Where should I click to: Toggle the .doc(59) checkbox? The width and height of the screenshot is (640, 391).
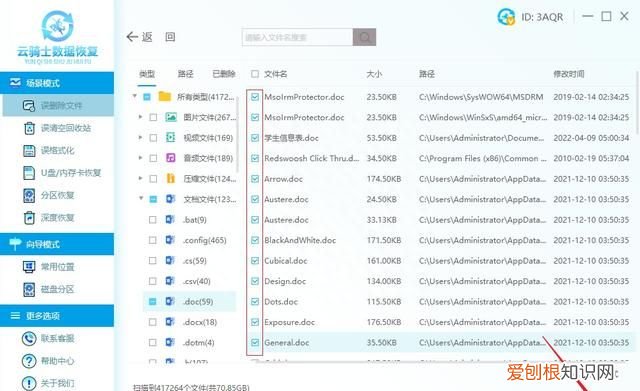coord(152,302)
